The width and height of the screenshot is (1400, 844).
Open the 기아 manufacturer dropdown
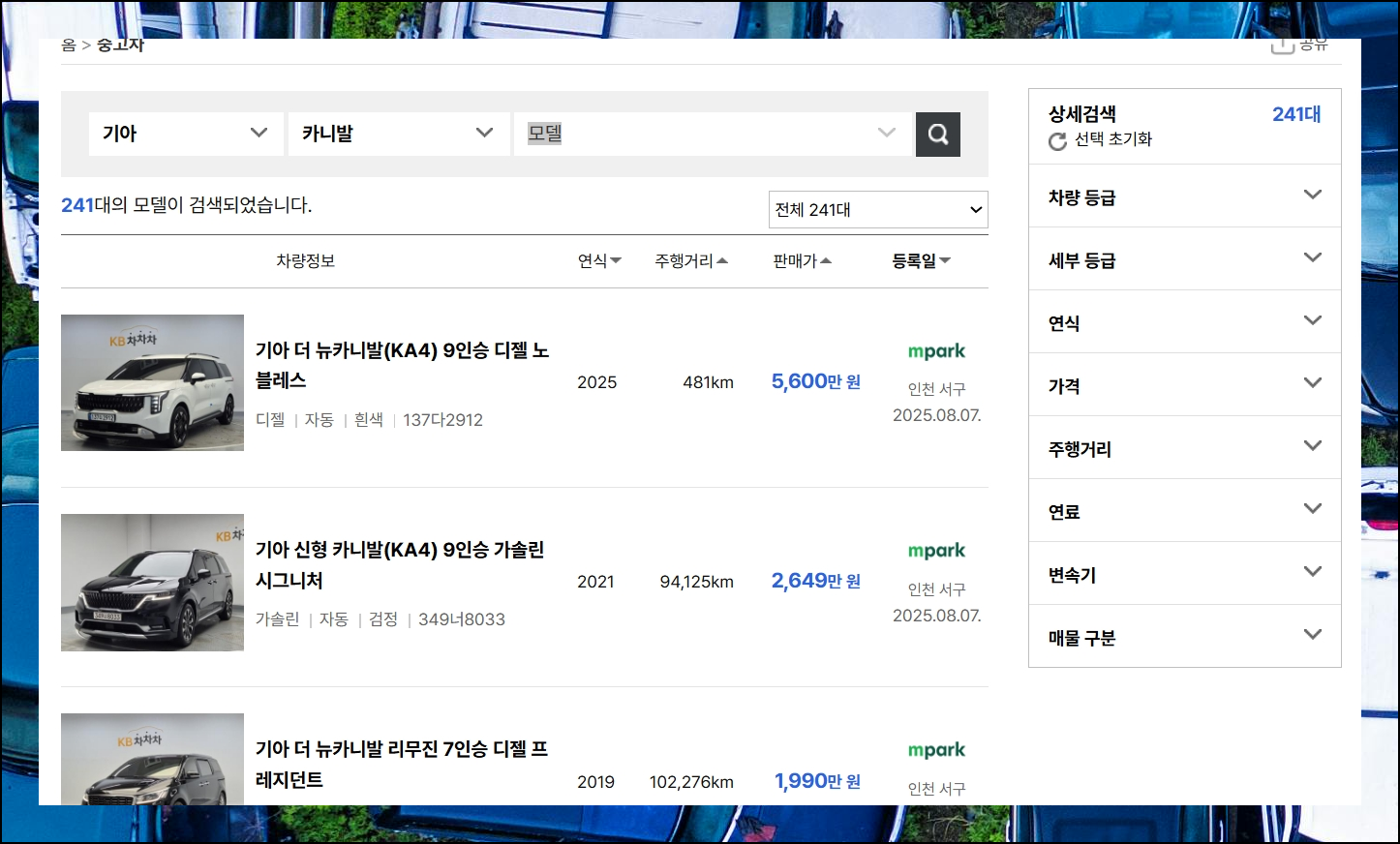(x=186, y=134)
